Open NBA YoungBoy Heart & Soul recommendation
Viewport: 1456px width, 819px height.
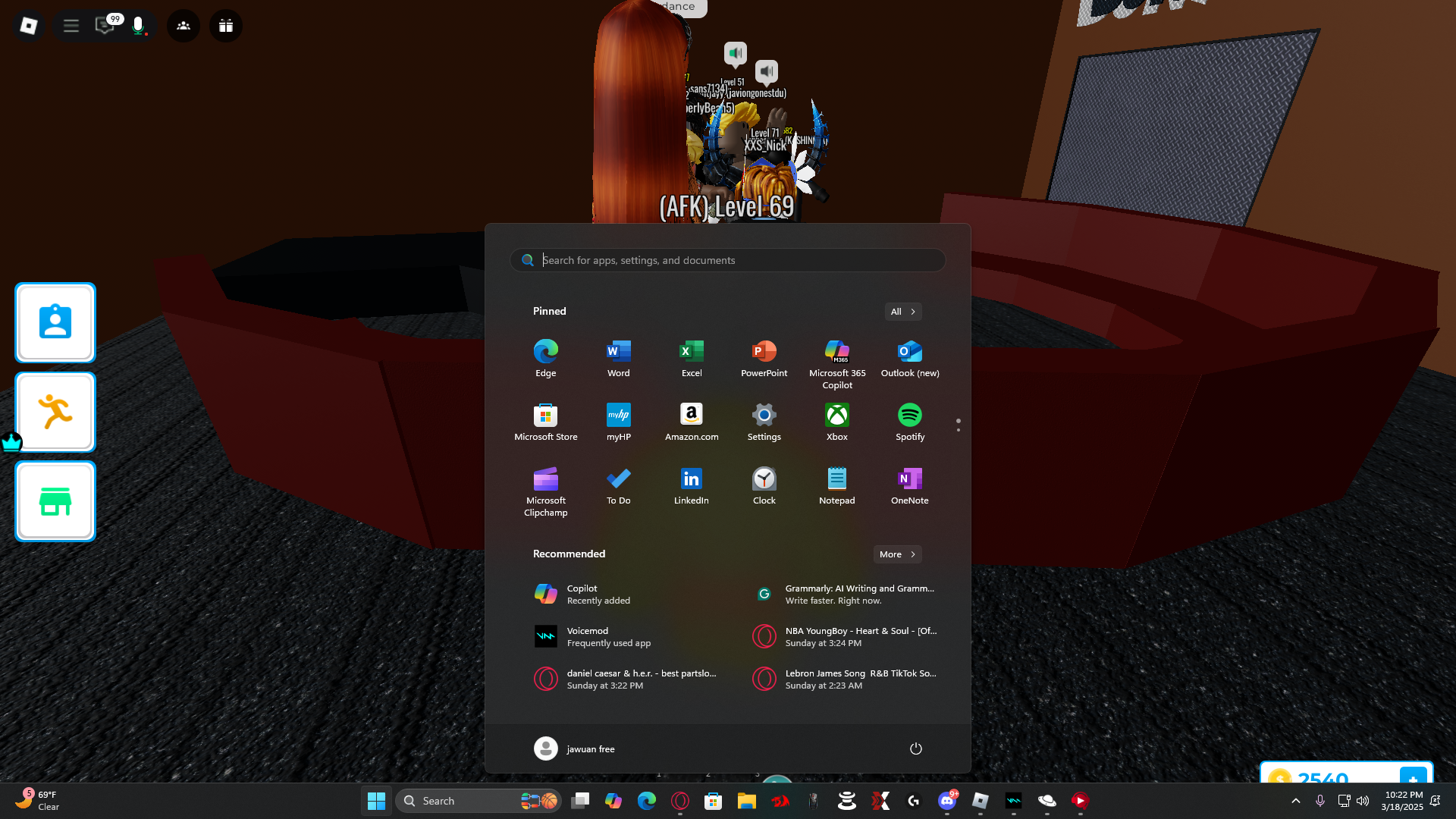[843, 636]
